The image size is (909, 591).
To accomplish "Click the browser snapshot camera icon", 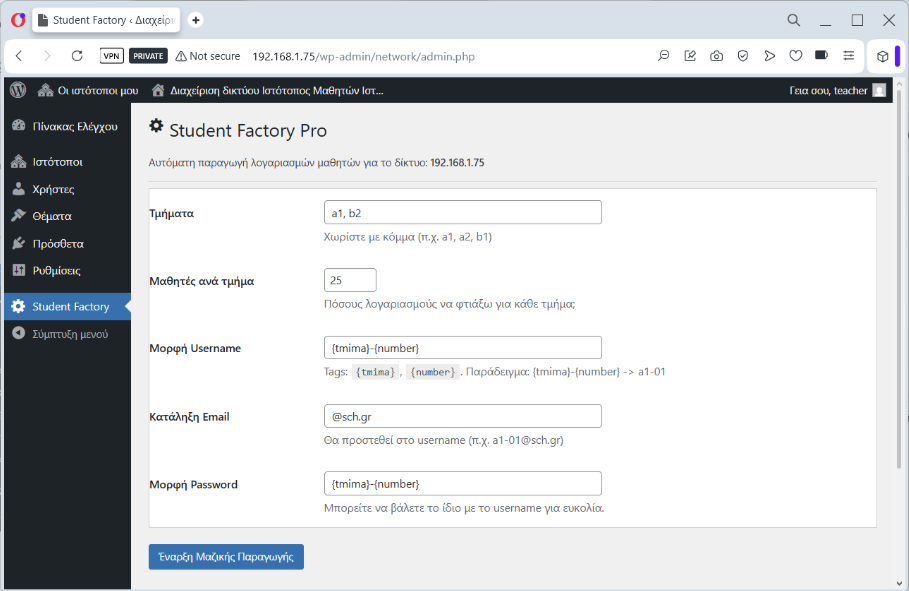I will 717,56.
